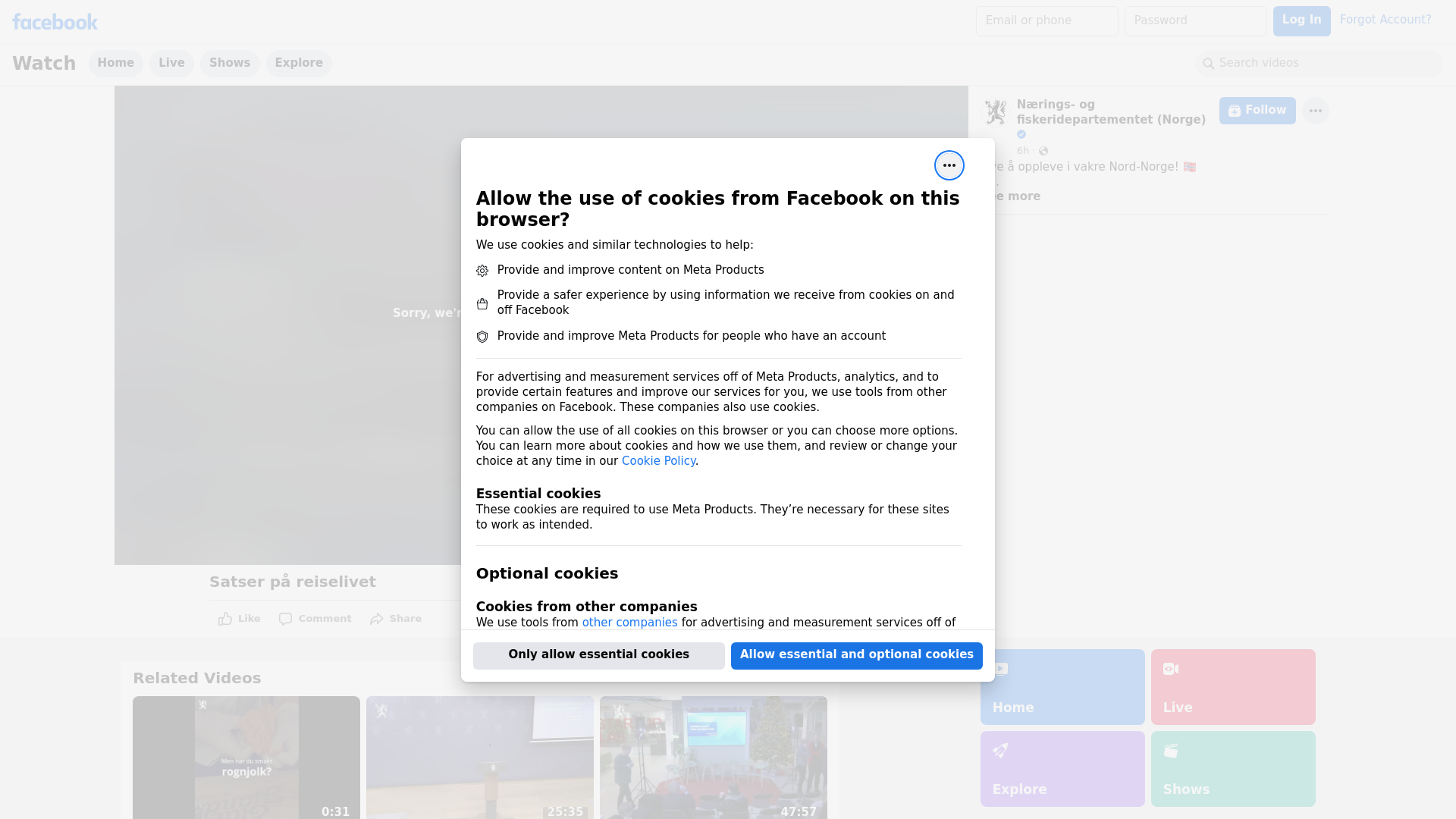Open the Explore tile with rocket icon
This screenshot has height=819, width=1456.
1062,768
